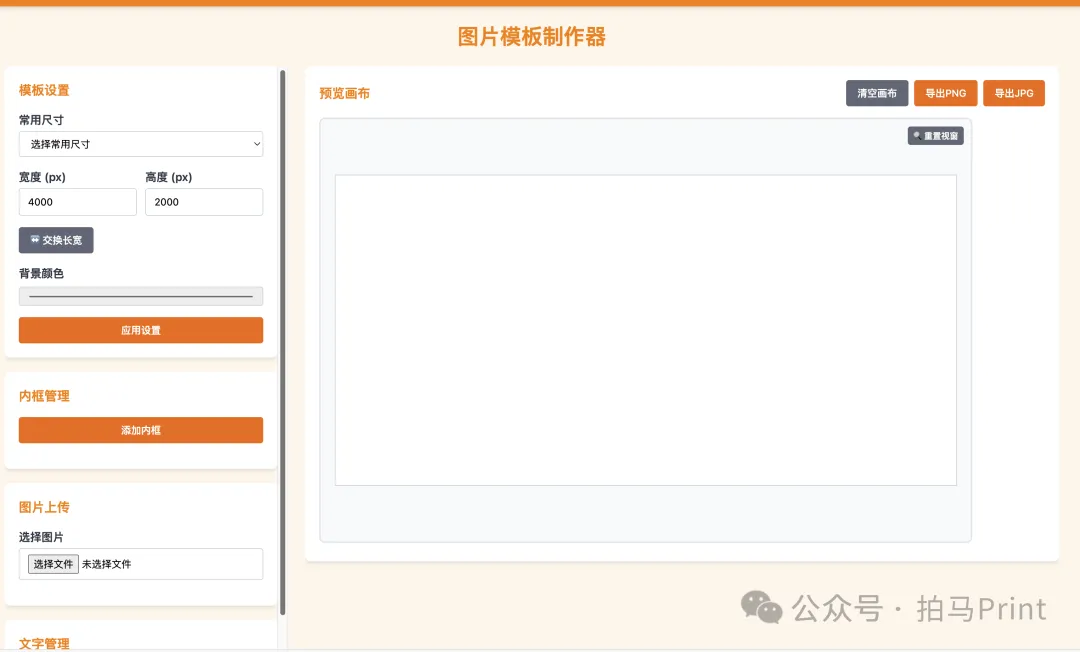
Task: Click the magnifier icon on 重置视窗
Action: 917,136
